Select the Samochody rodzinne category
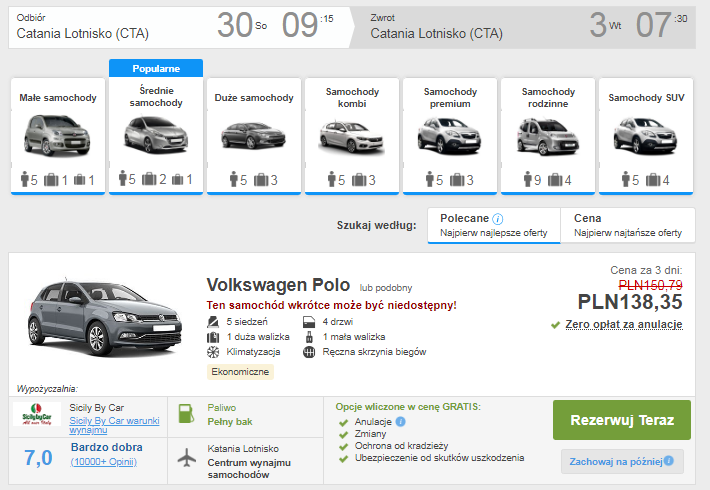This screenshot has height=490, width=710. coord(548,136)
